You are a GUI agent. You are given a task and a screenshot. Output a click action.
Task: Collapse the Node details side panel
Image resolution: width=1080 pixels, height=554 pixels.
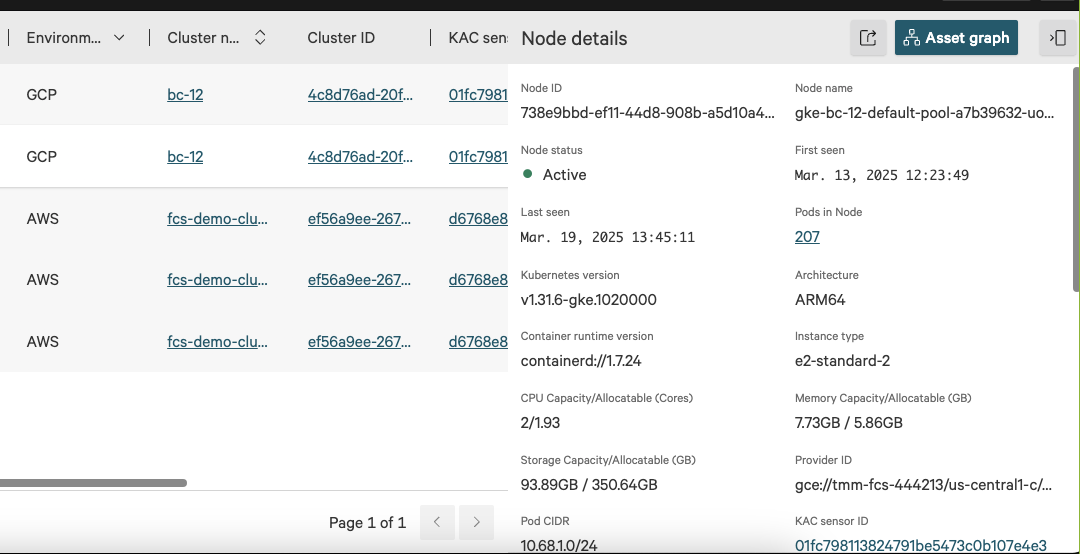(1057, 38)
